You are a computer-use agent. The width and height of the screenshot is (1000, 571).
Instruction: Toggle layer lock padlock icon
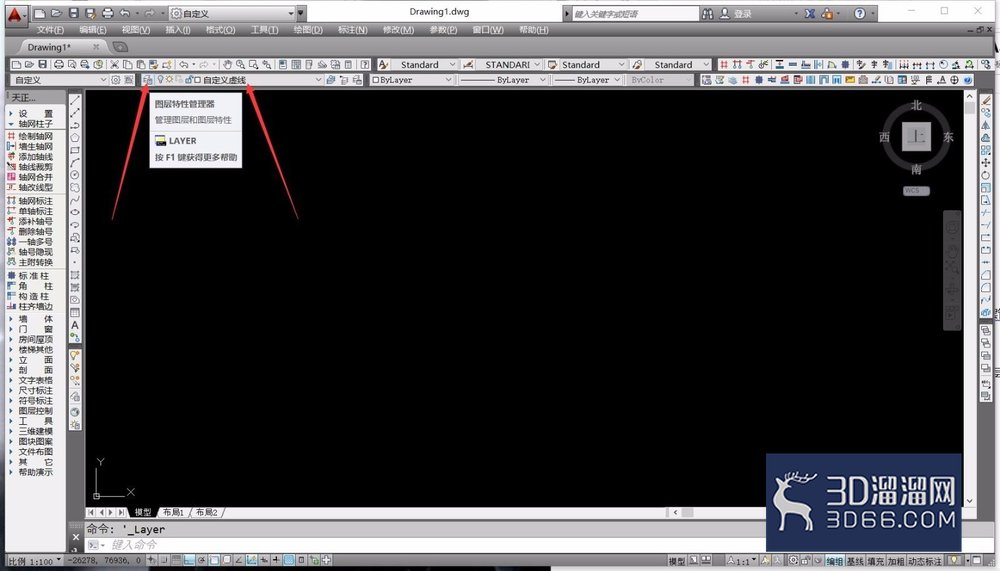[x=189, y=80]
